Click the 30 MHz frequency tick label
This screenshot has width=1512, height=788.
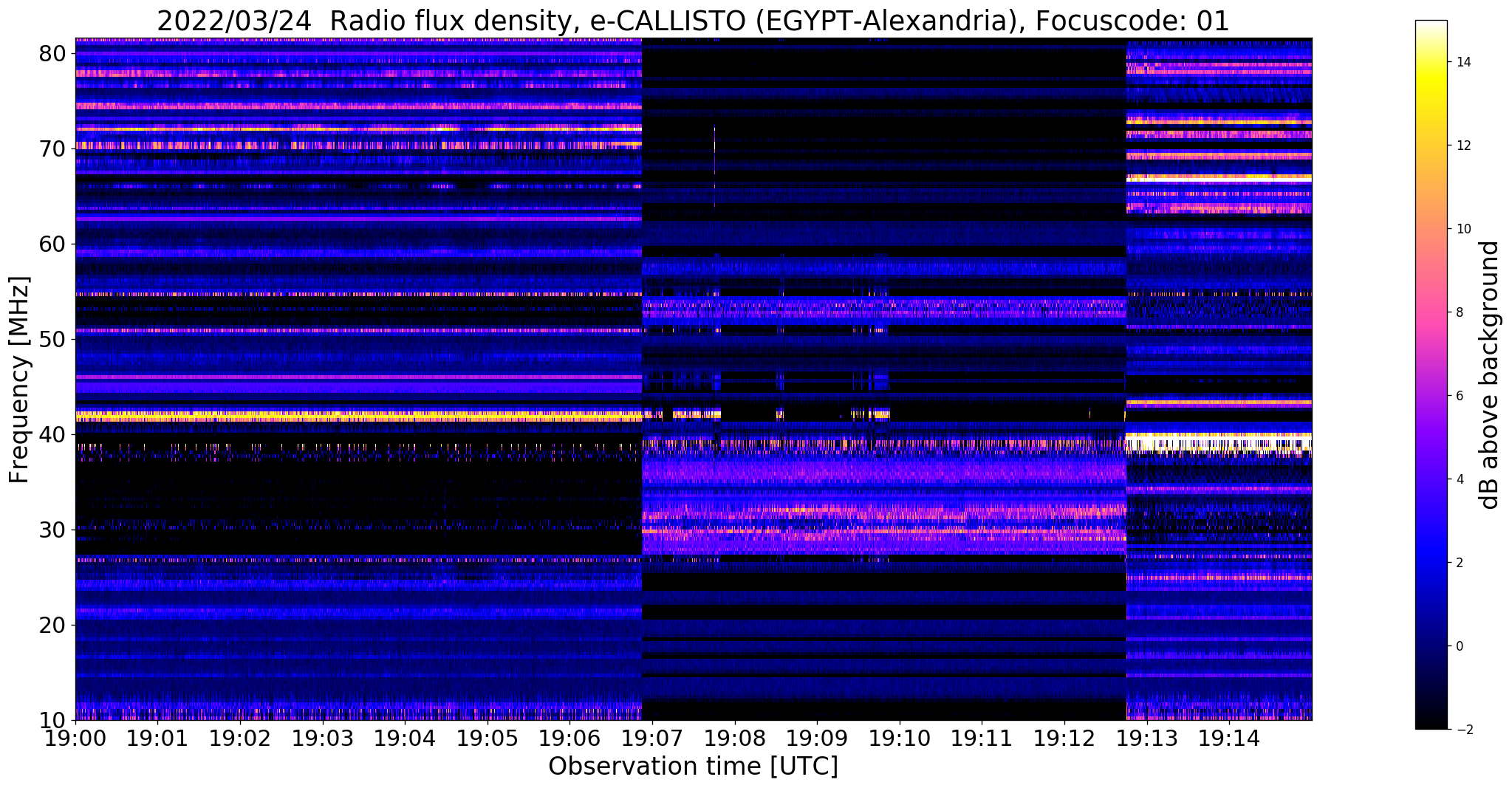[x=54, y=530]
